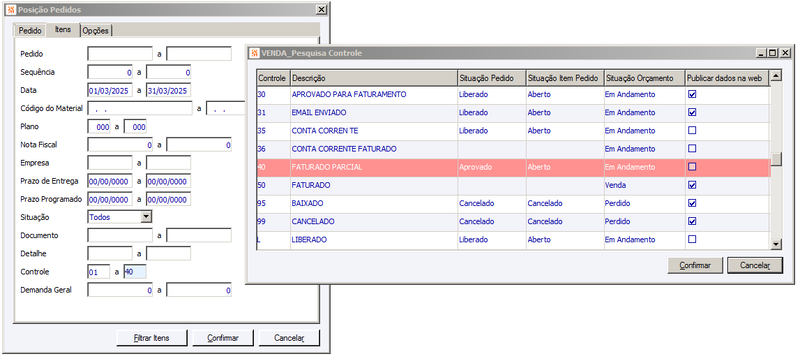Viewport: 800px width, 361px height.
Task: Toggle web publish checkbox for APROVADO PARA FATURAMENTO
Action: [692, 94]
